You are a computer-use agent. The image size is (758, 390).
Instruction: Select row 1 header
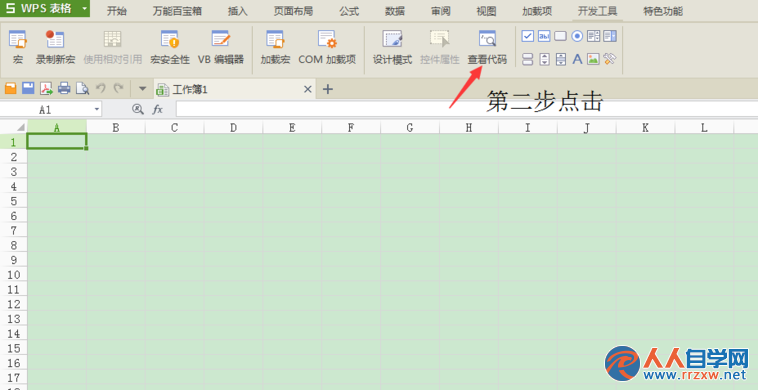click(14, 142)
